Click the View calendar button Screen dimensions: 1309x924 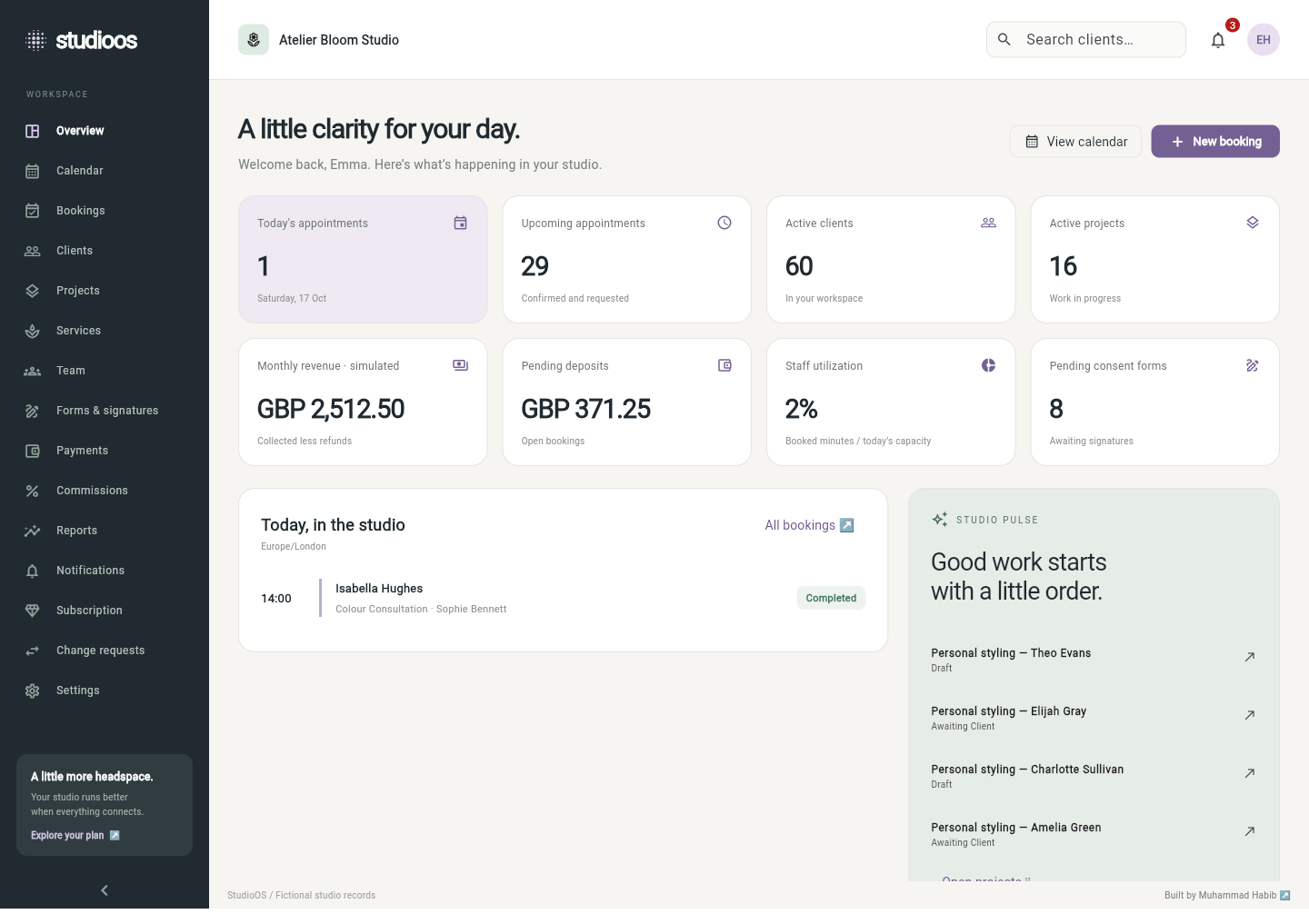click(x=1076, y=142)
